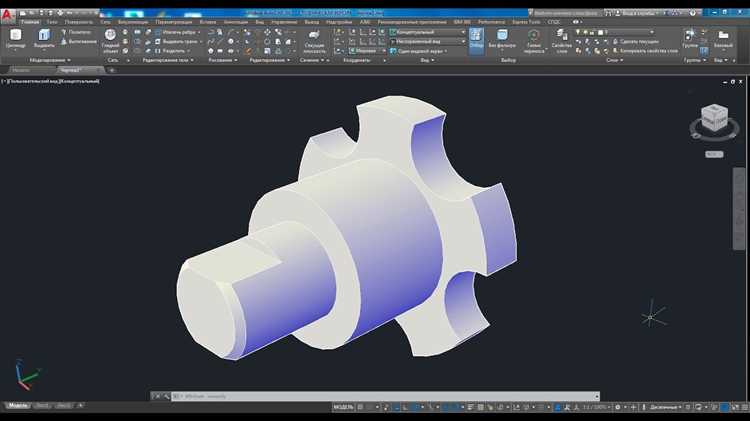
Task: Click the Концептуальный viewport visual style label
Action: pyautogui.click(x=79, y=81)
